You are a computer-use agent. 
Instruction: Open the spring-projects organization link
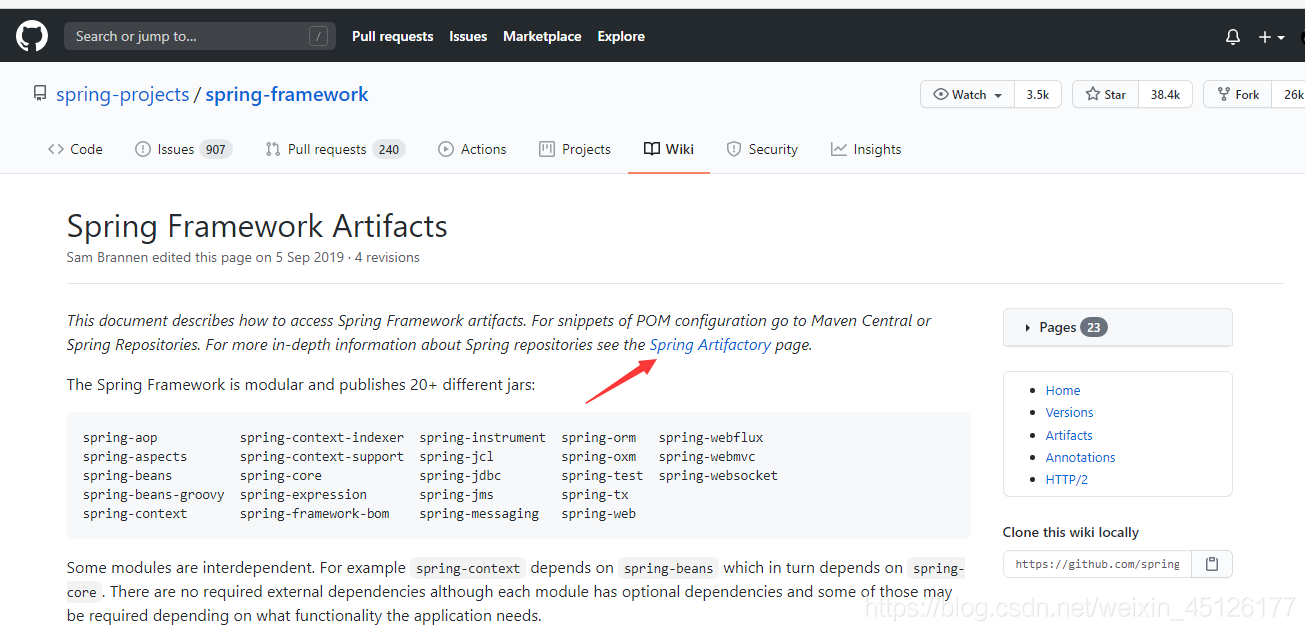tap(123, 94)
